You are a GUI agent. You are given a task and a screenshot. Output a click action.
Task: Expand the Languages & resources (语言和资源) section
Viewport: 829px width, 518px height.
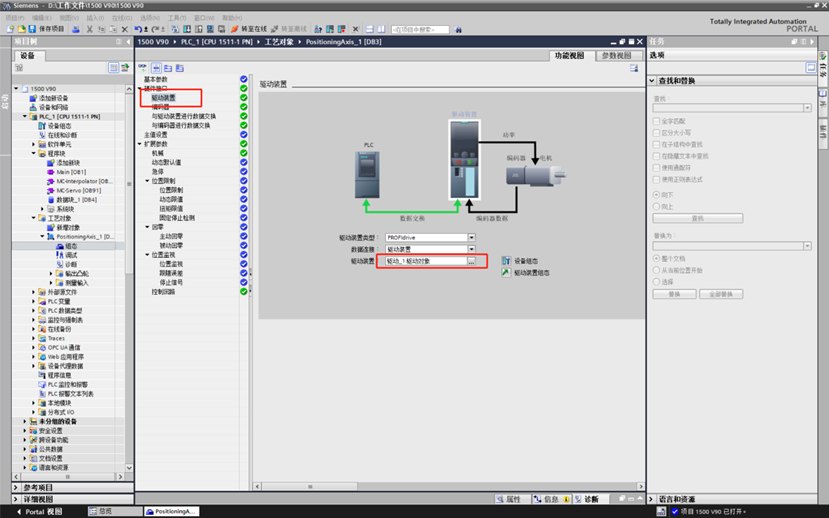[x=652, y=499]
